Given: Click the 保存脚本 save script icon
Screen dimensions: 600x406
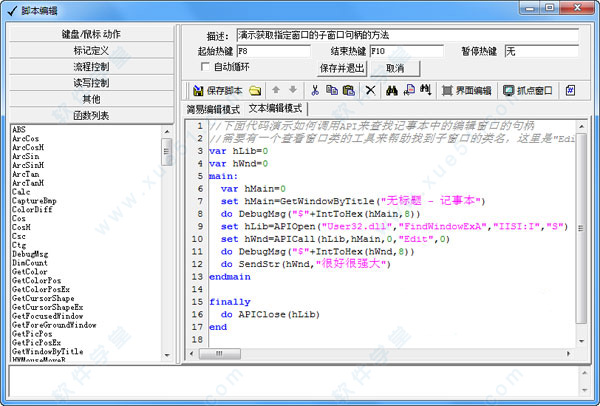Looking at the screenshot, I should pyautogui.click(x=218, y=90).
